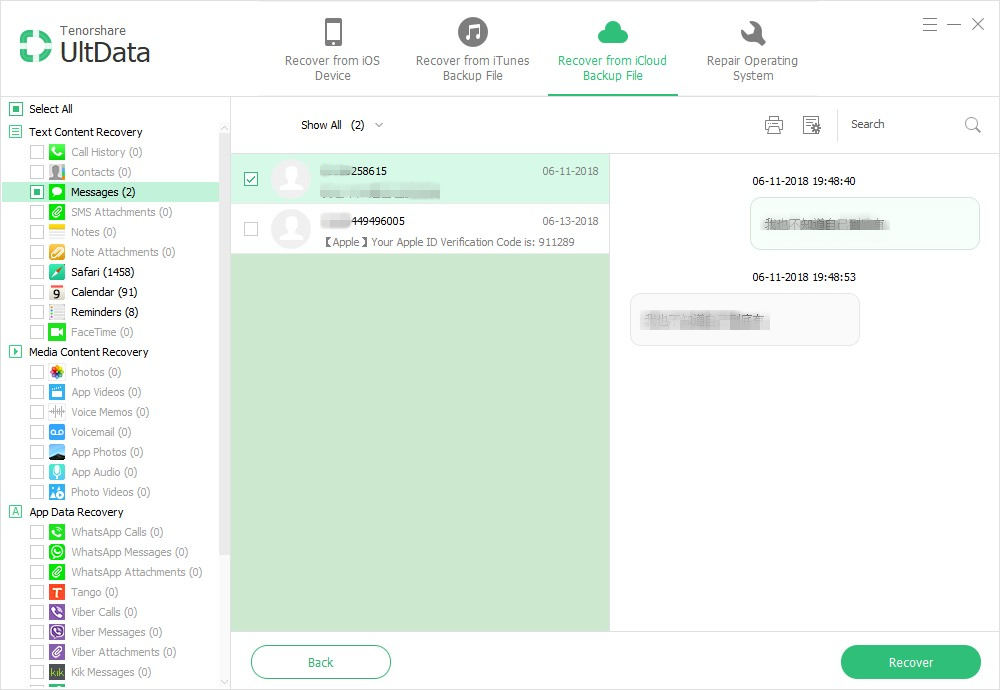This screenshot has height=690, width=1000.
Task: Click the Call History phone icon
Action: [x=57, y=152]
